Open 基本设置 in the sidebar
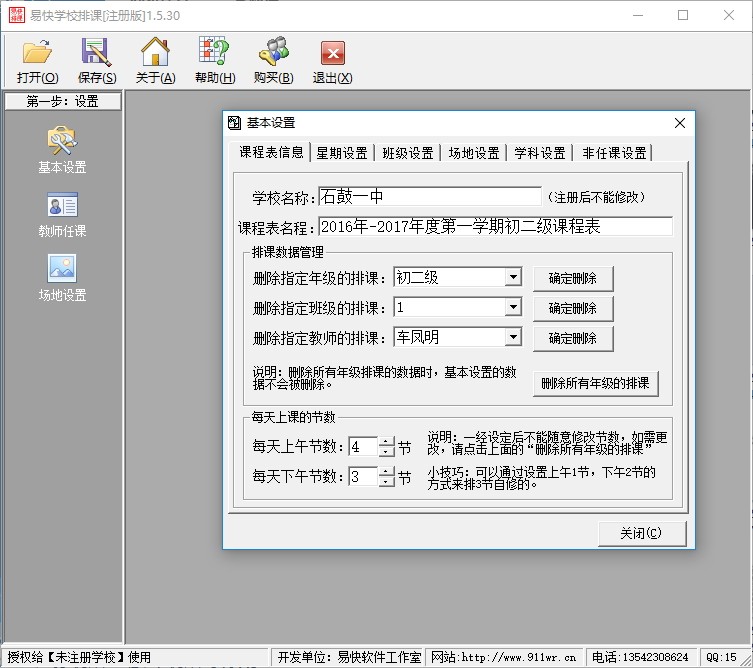The height and width of the screenshot is (668, 753). click(62, 150)
